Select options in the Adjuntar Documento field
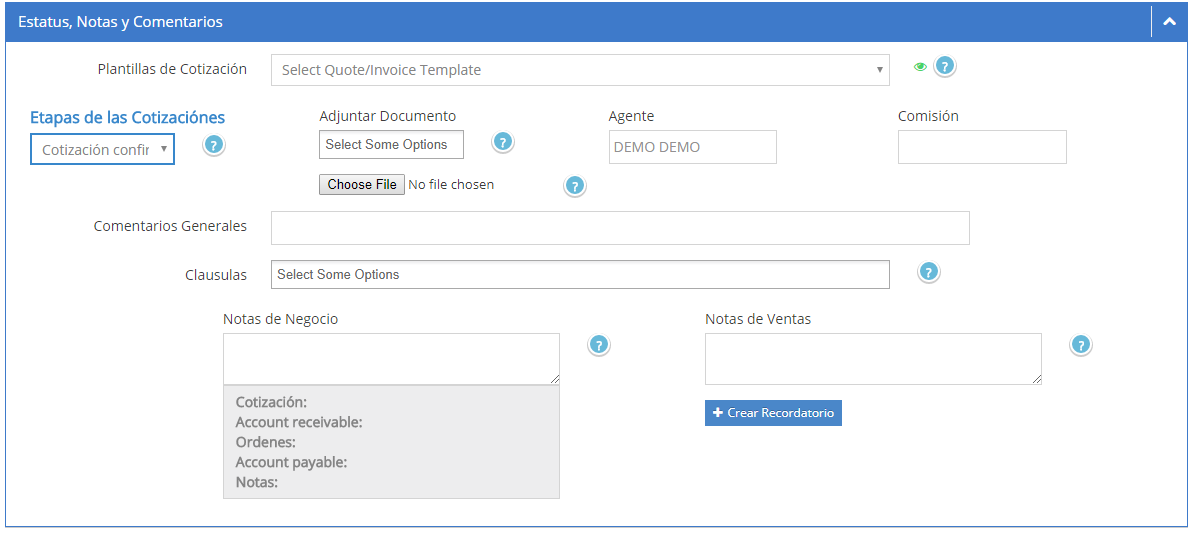The height and width of the screenshot is (535, 1200). (x=391, y=144)
